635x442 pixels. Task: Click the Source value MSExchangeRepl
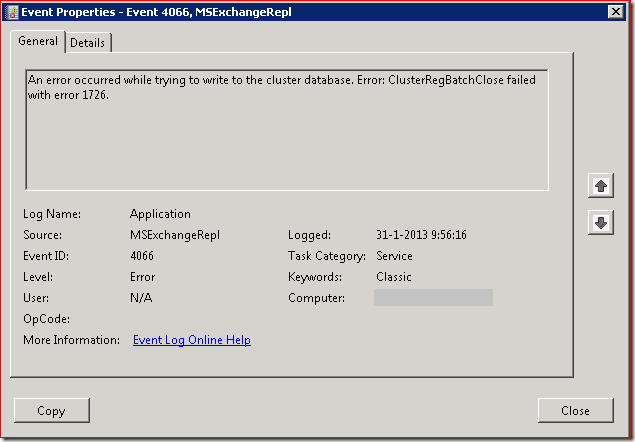[174, 235]
